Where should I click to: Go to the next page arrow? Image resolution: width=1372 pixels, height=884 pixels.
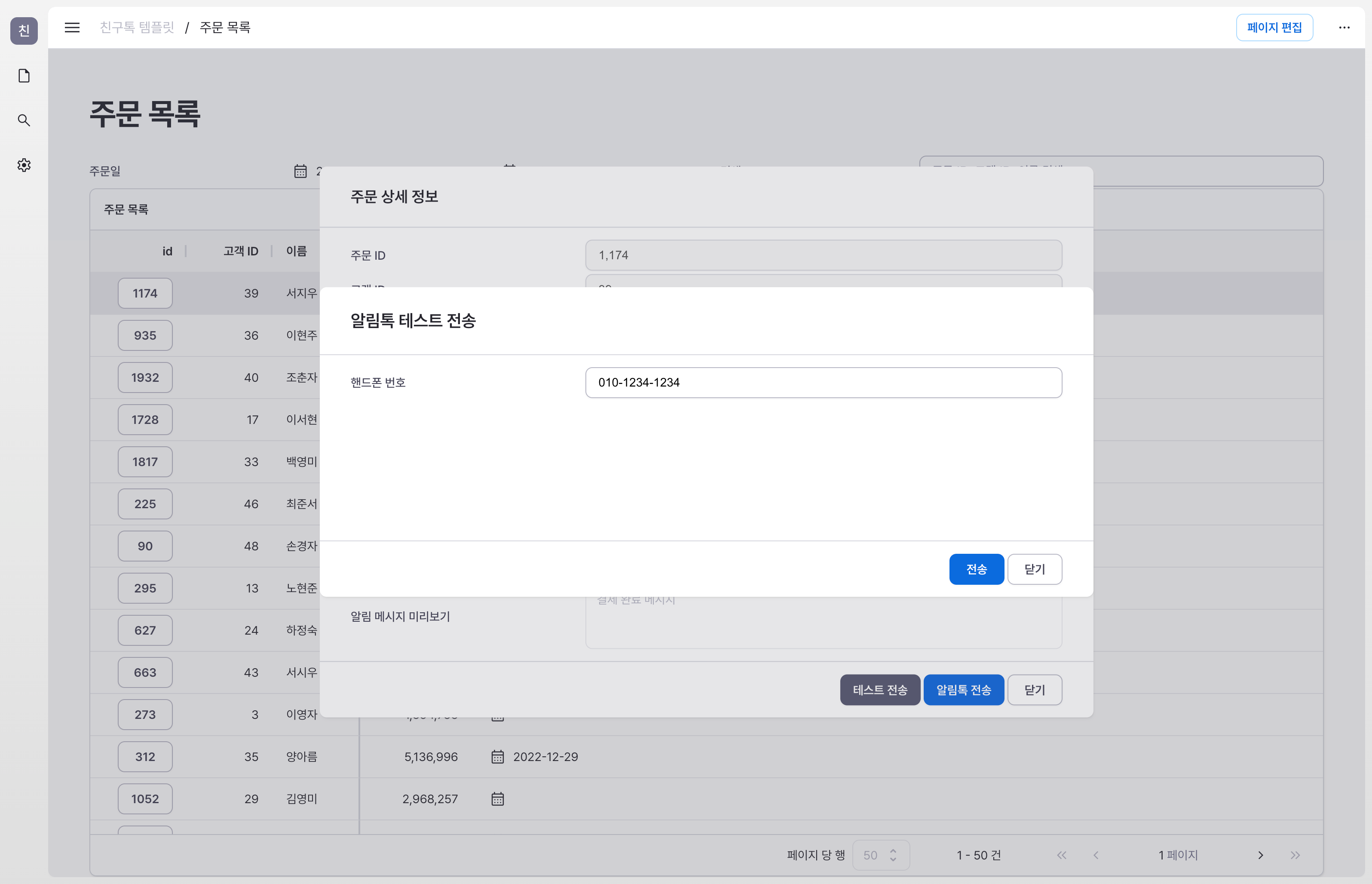pos(1260,855)
